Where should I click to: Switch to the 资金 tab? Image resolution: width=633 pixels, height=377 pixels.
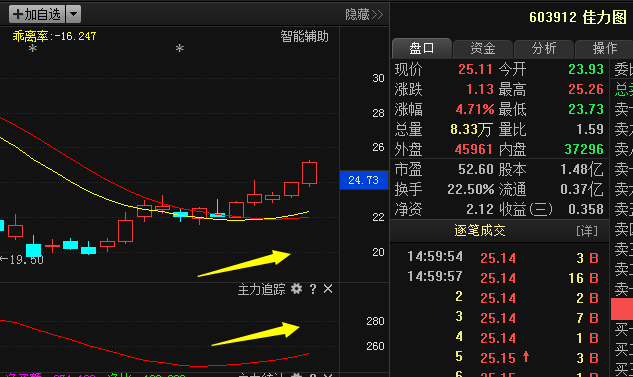point(483,48)
